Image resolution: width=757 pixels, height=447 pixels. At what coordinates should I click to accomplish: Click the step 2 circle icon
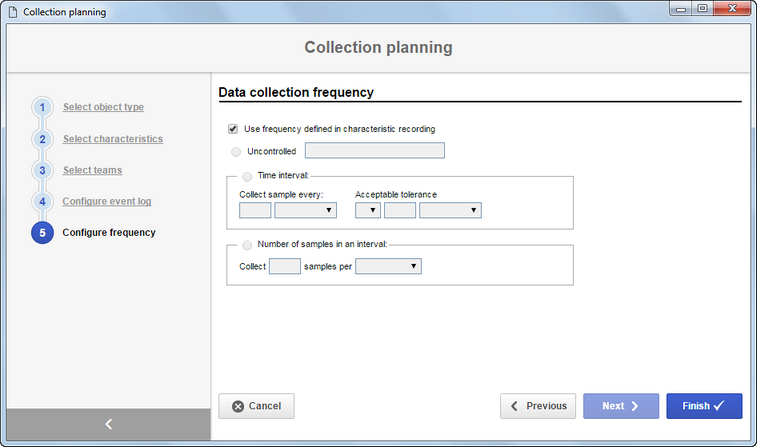(x=42, y=139)
